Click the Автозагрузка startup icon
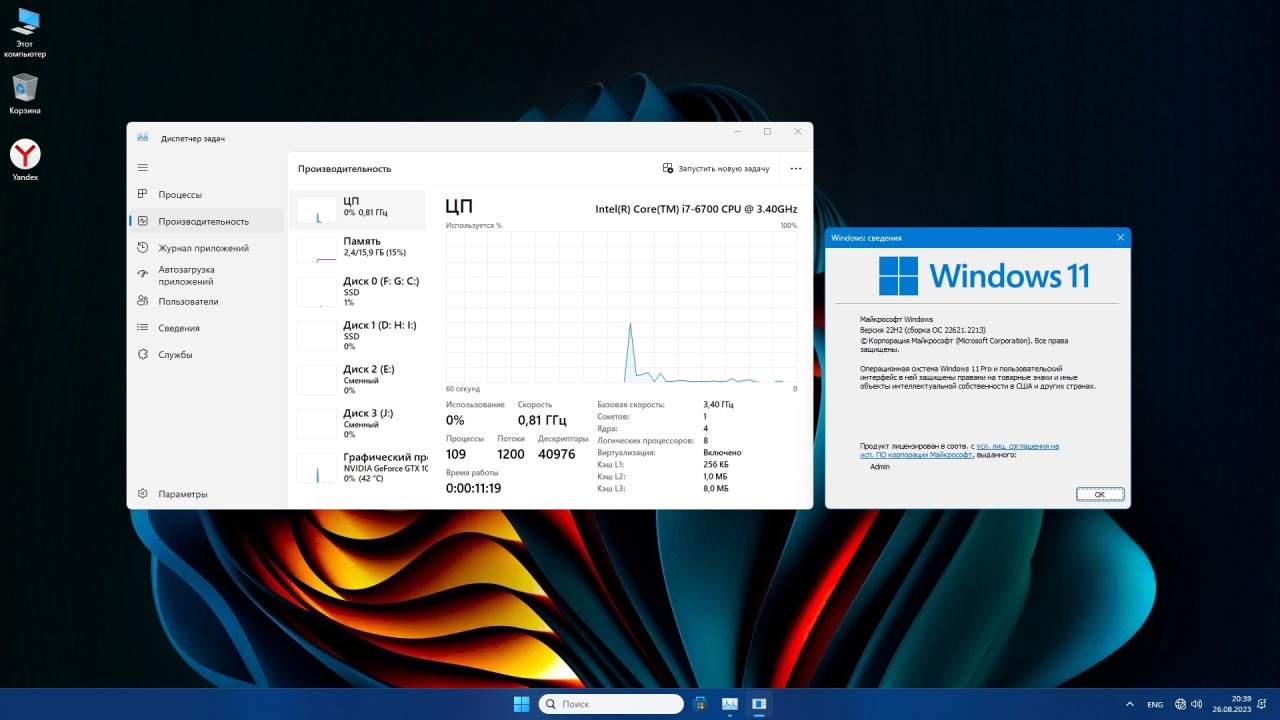 pos(143,275)
